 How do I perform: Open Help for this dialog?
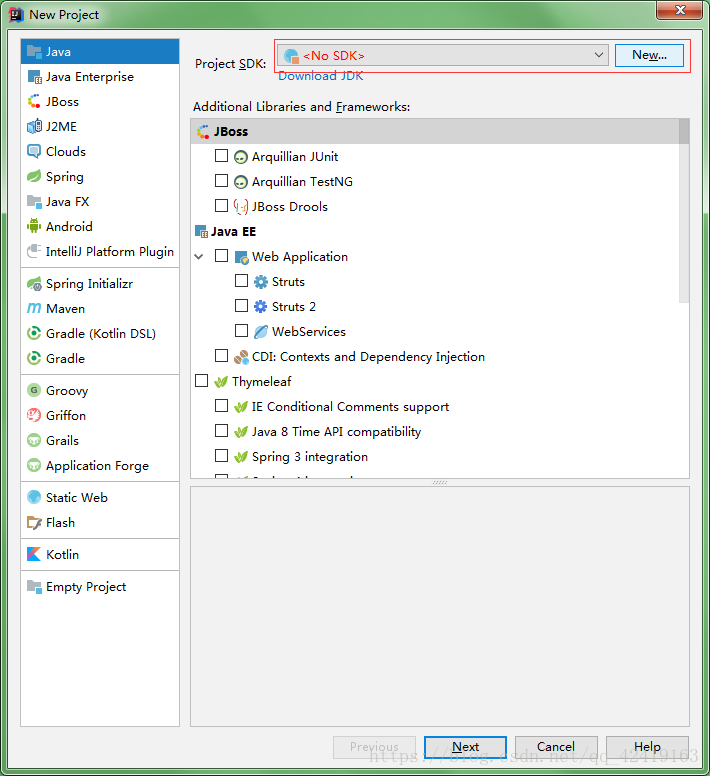(x=647, y=746)
